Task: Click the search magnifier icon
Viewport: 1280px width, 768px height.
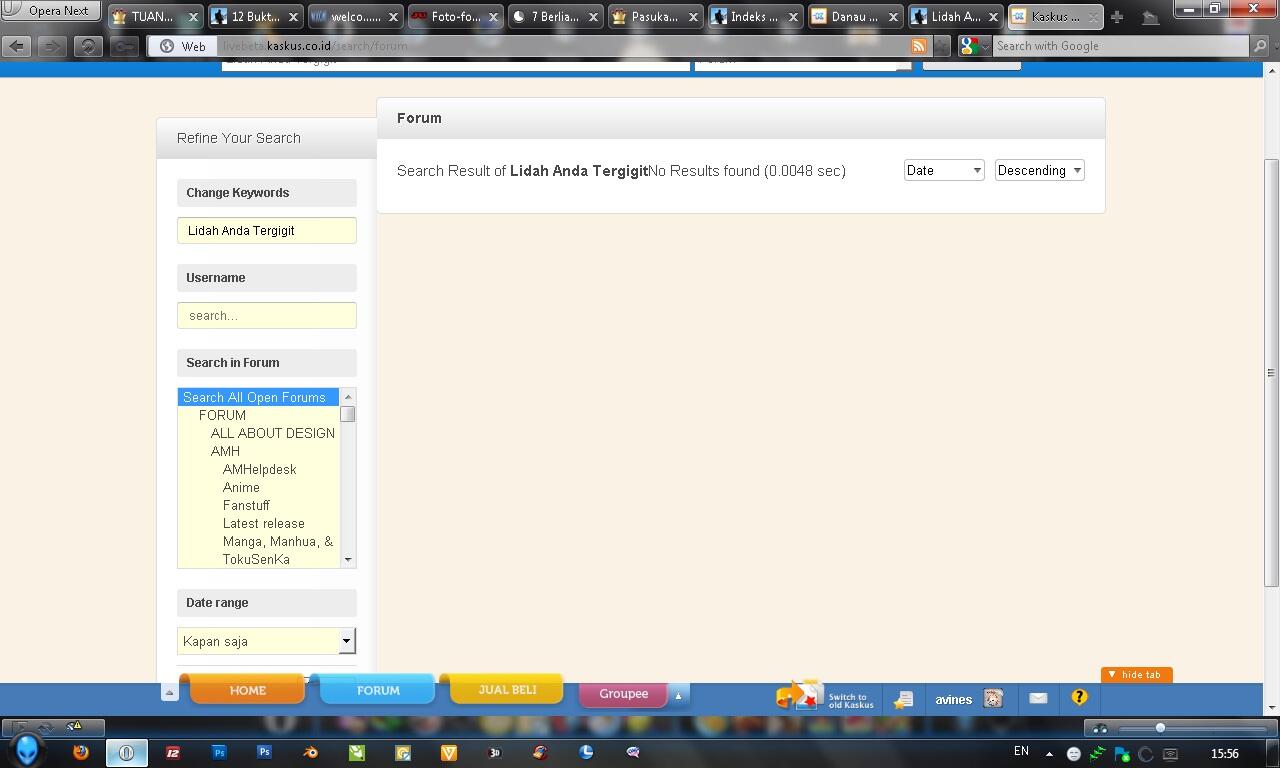Action: 1259,46
